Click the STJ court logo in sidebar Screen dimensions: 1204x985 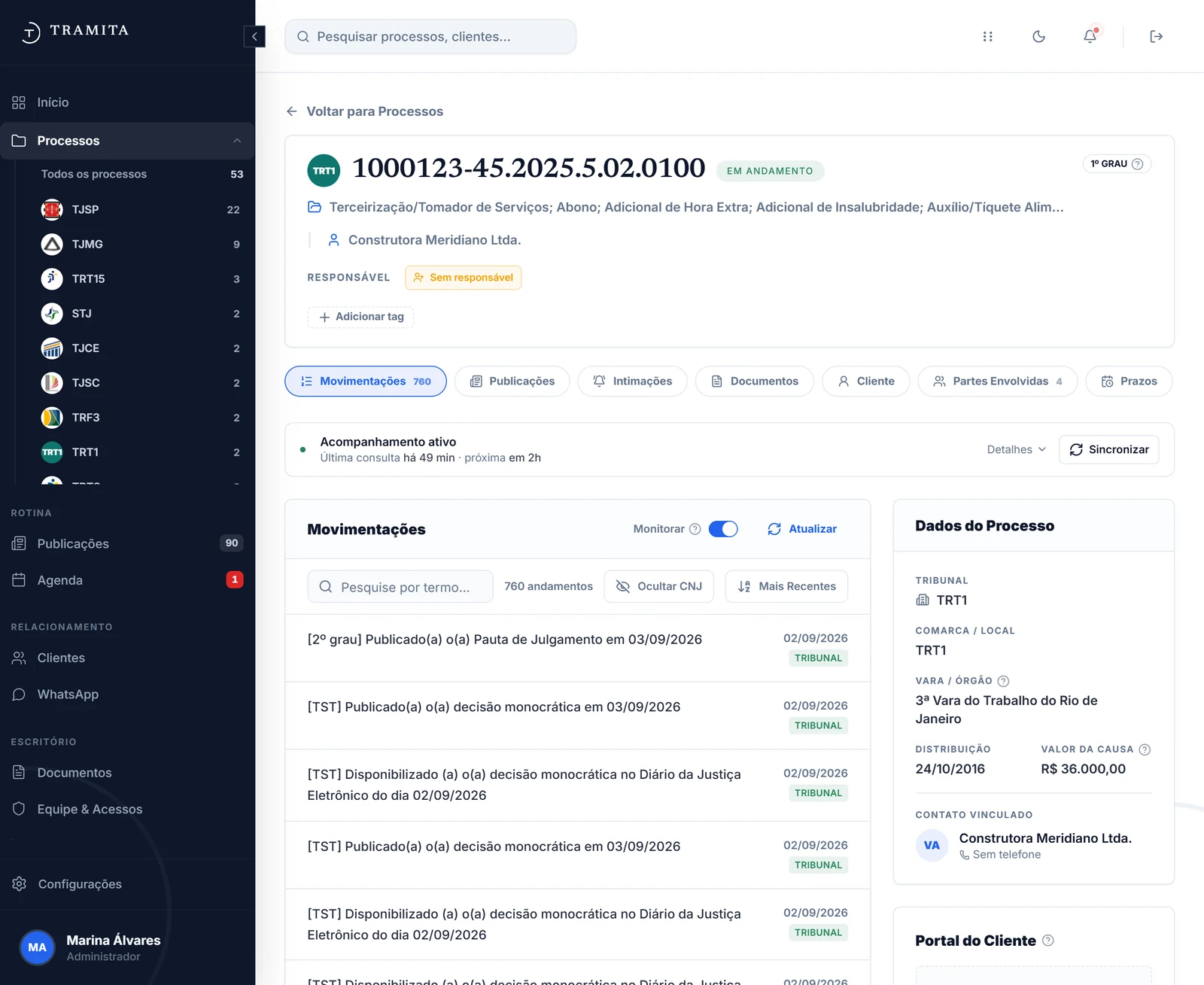click(52, 313)
